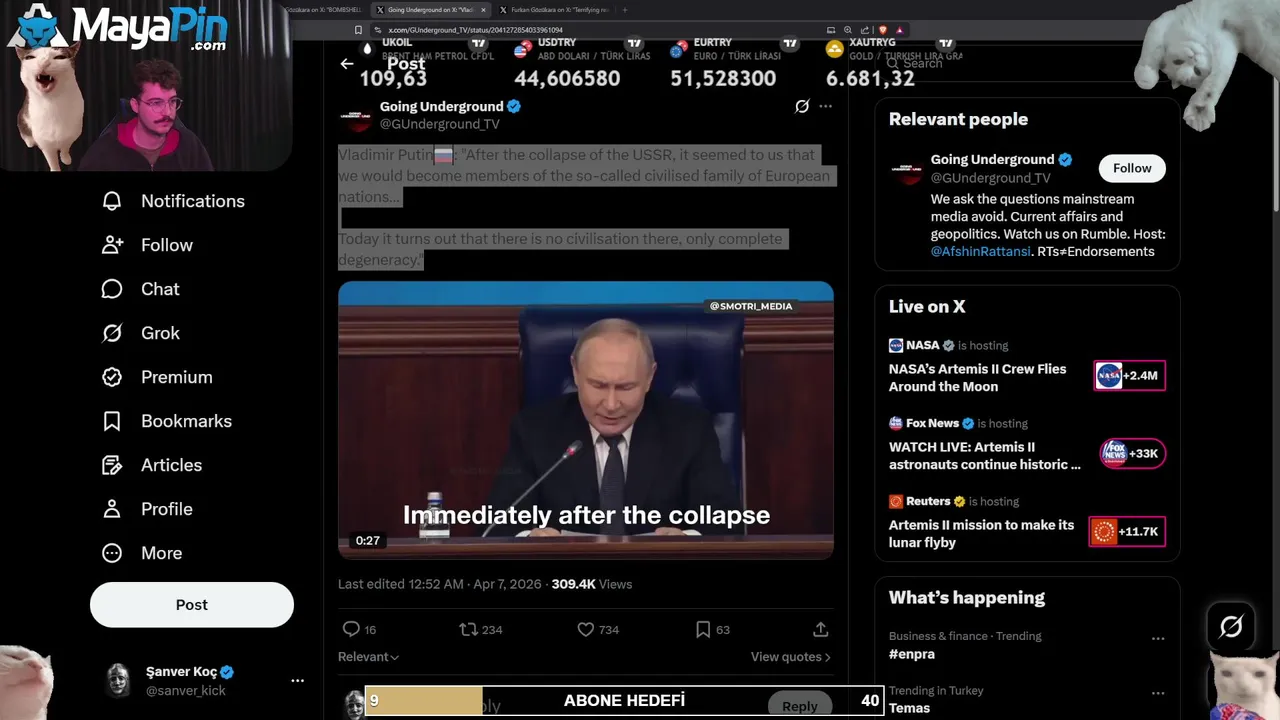Click the repost icon with 234
Viewport: 1280px width, 720px height.
click(x=481, y=629)
